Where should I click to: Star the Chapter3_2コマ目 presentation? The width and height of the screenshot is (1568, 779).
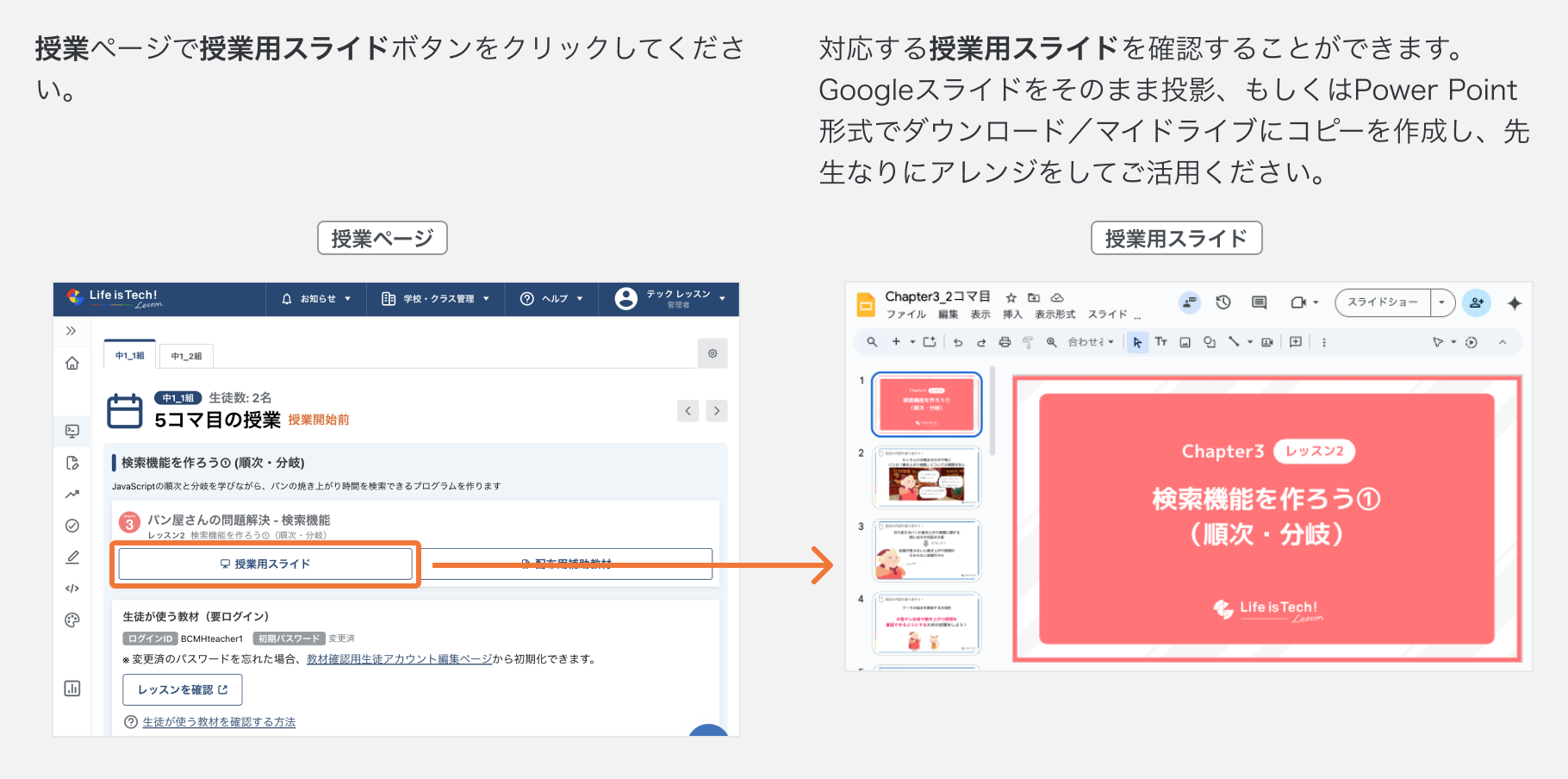click(1011, 297)
